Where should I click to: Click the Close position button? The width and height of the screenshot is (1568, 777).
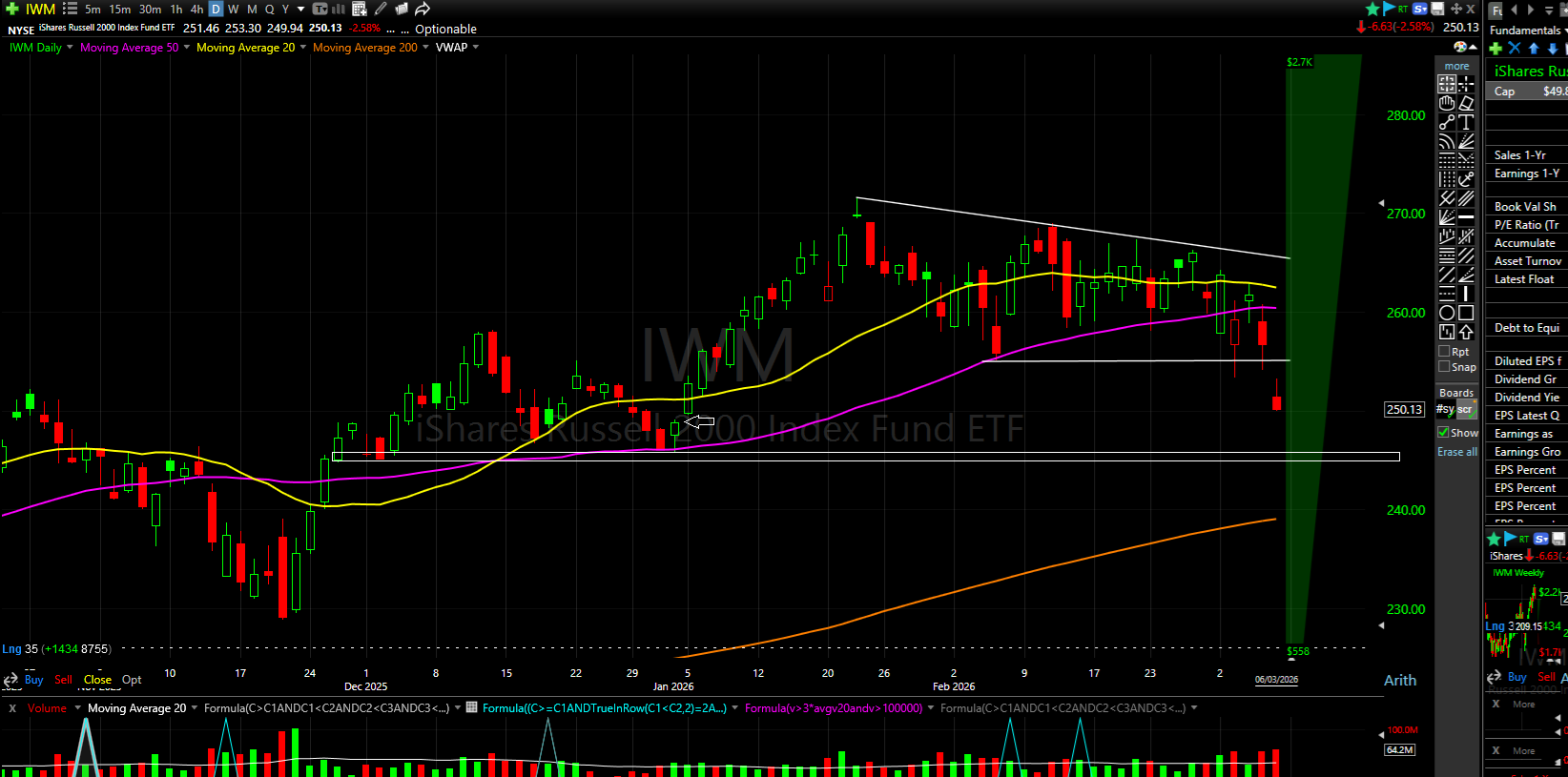[x=97, y=680]
